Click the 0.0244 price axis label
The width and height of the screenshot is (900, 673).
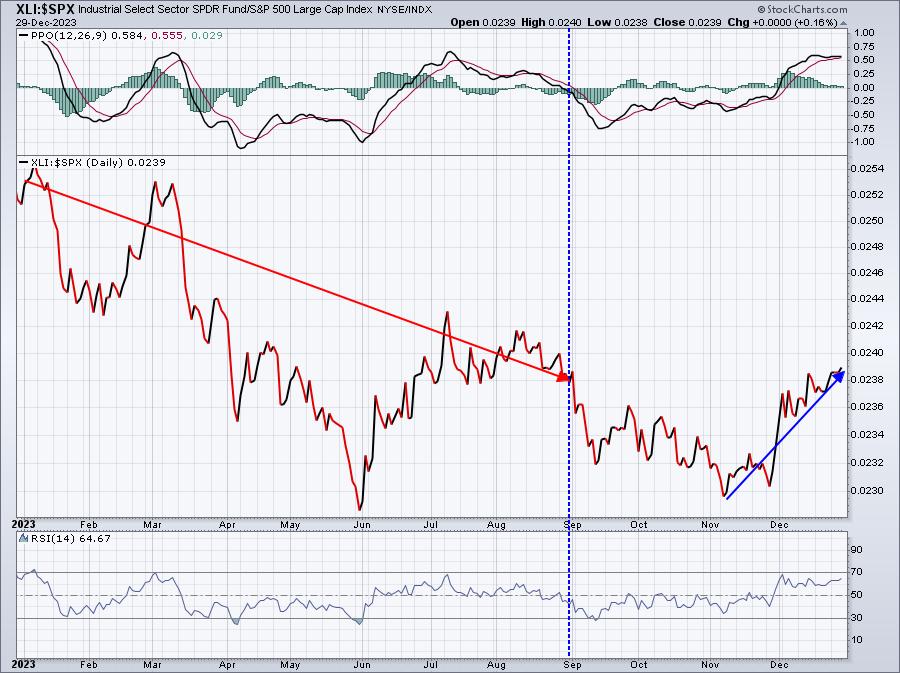click(x=867, y=298)
